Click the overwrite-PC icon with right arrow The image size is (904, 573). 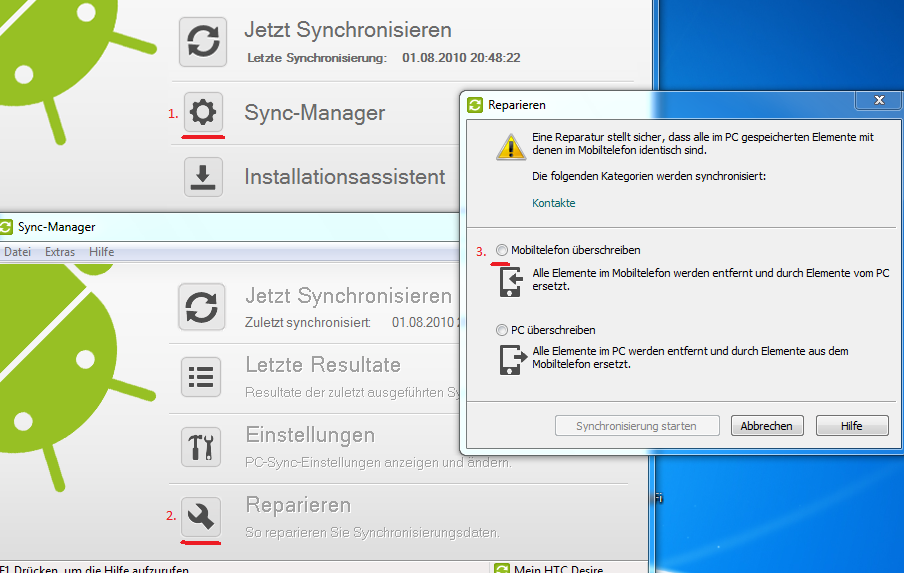click(513, 360)
